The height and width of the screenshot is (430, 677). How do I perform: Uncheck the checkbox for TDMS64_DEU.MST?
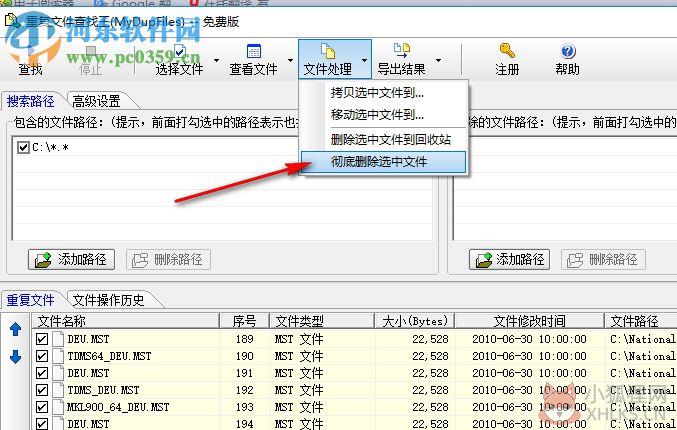tap(42, 356)
